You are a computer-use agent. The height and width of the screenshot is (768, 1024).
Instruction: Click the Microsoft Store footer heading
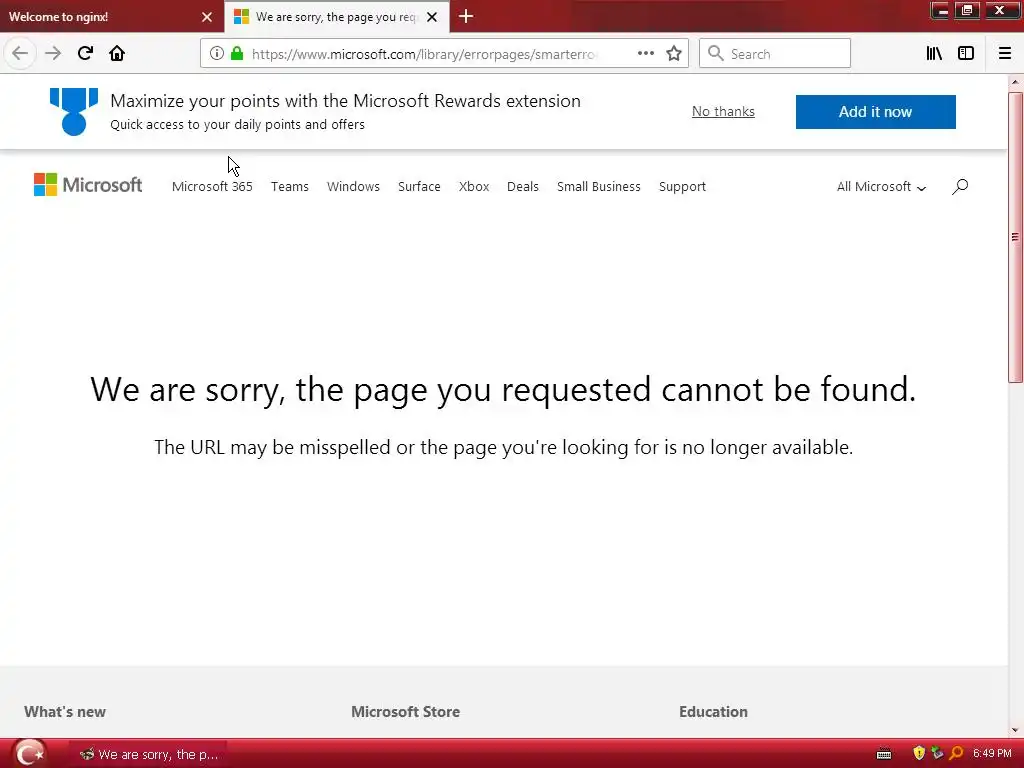tap(406, 712)
